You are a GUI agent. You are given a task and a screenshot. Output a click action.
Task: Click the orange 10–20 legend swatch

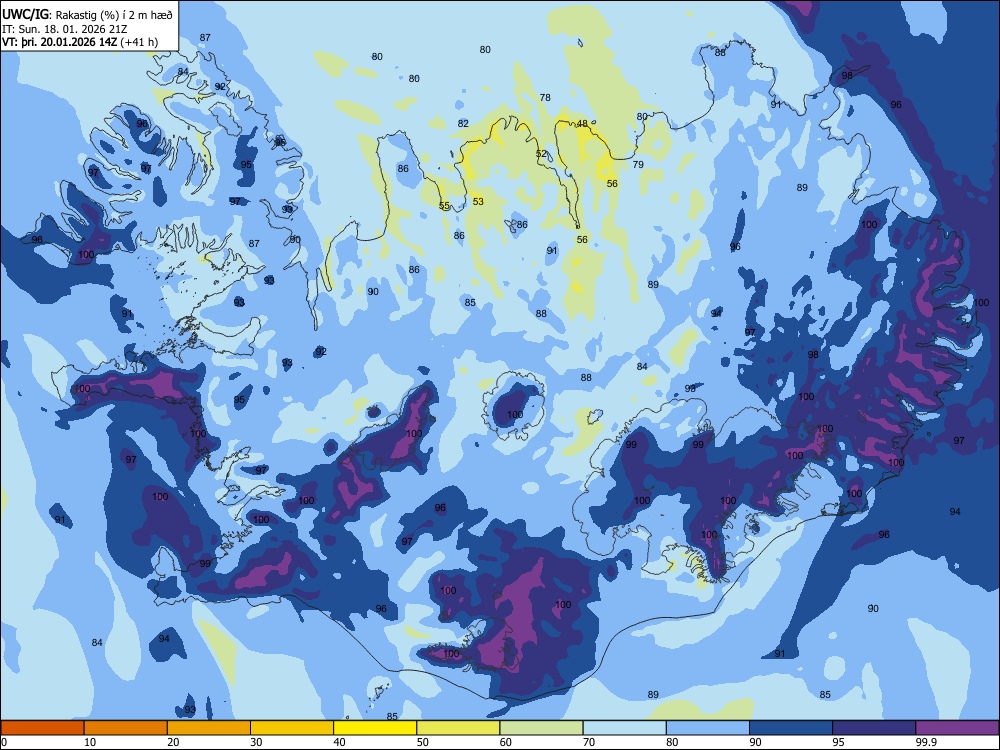coord(126,728)
